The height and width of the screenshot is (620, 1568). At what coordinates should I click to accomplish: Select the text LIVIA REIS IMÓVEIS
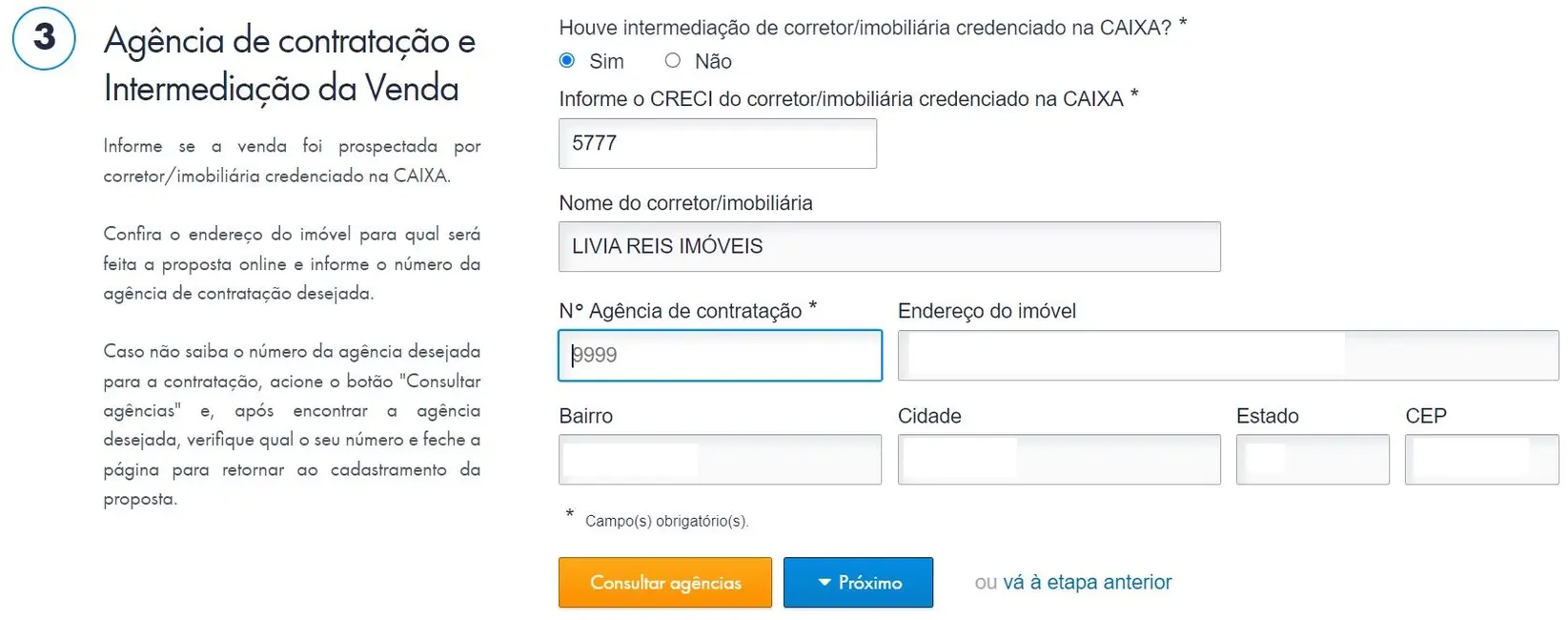tap(667, 246)
